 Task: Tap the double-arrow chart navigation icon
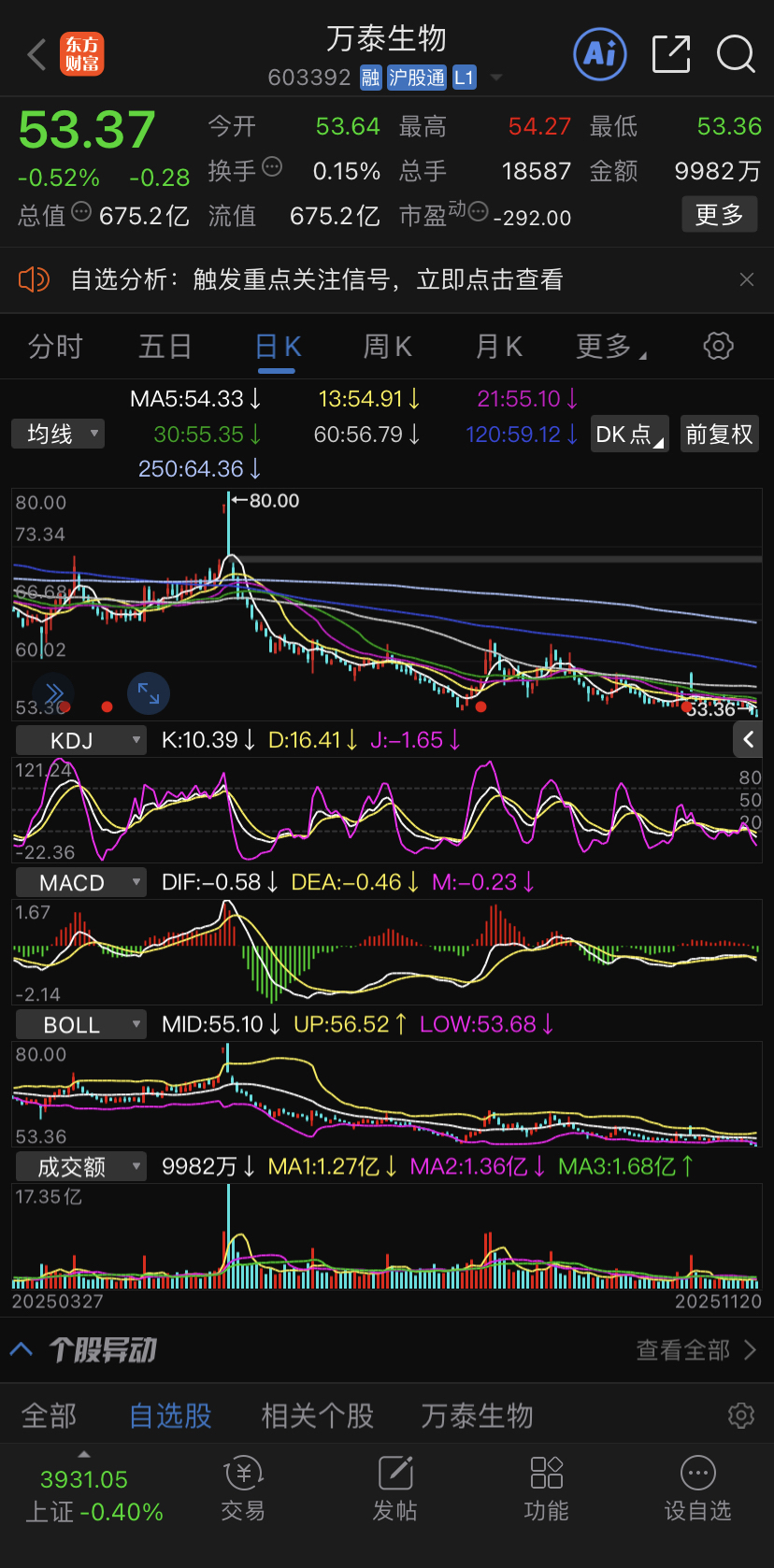(x=53, y=692)
